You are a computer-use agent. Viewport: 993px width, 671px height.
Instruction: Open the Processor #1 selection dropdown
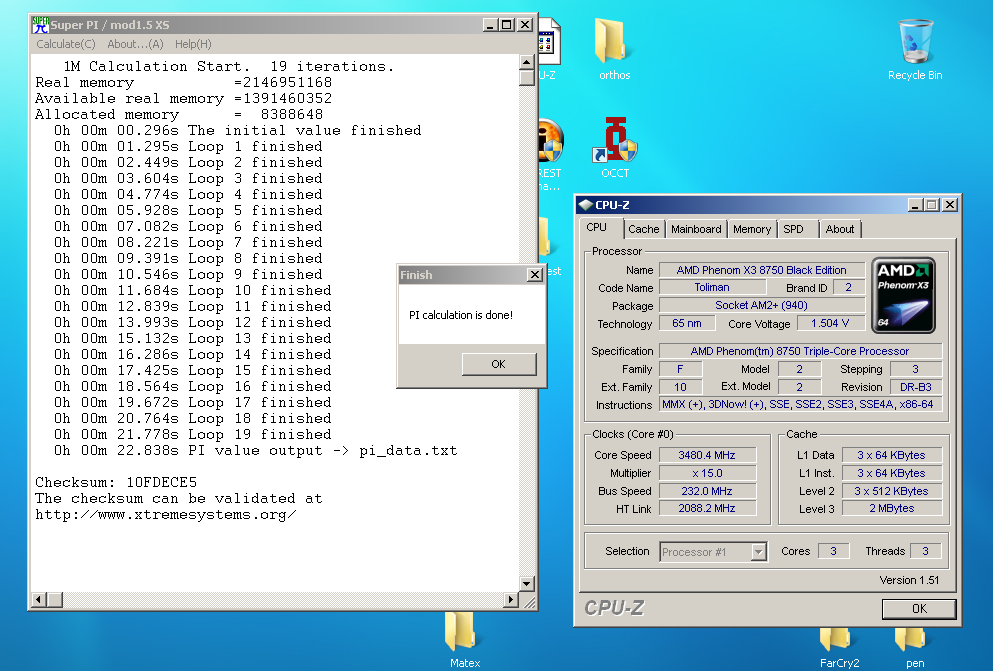pos(713,552)
